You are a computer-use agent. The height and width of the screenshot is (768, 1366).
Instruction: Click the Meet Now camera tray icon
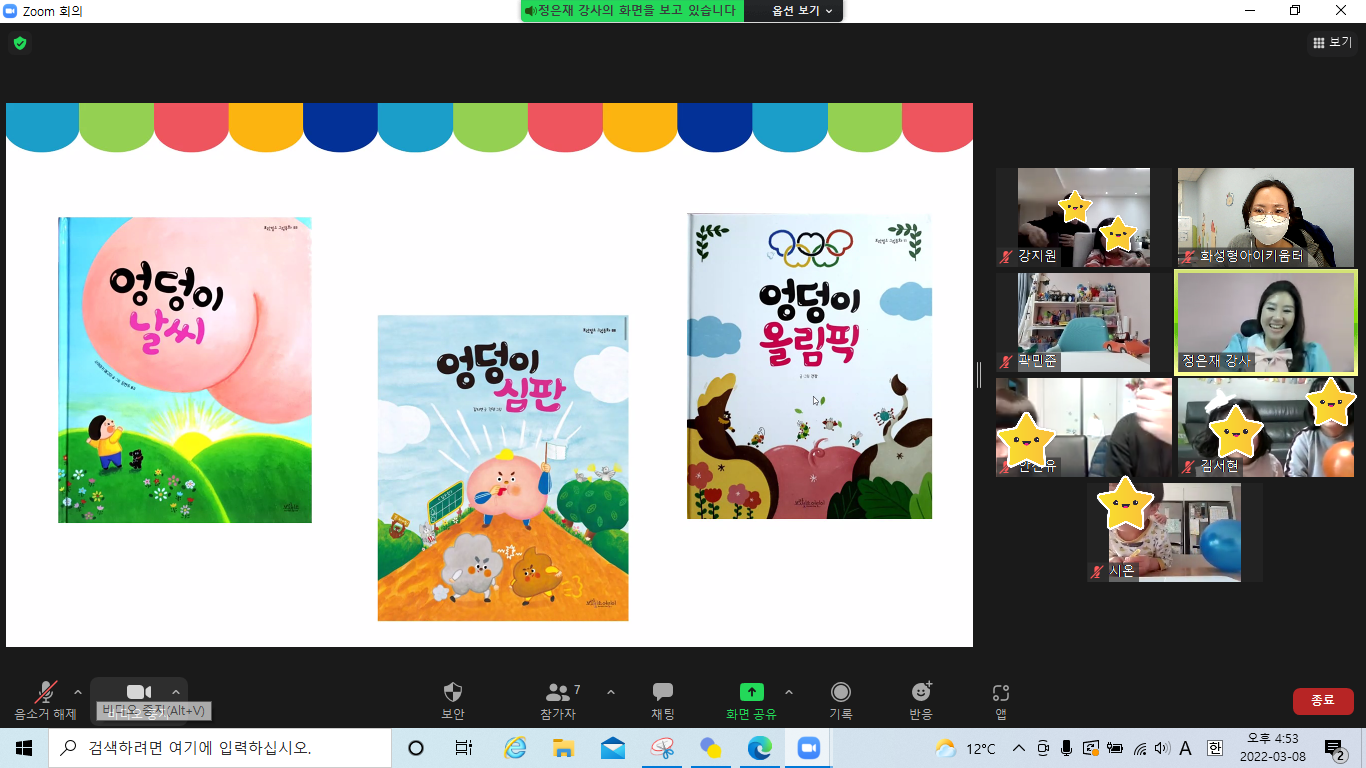coord(1043,748)
